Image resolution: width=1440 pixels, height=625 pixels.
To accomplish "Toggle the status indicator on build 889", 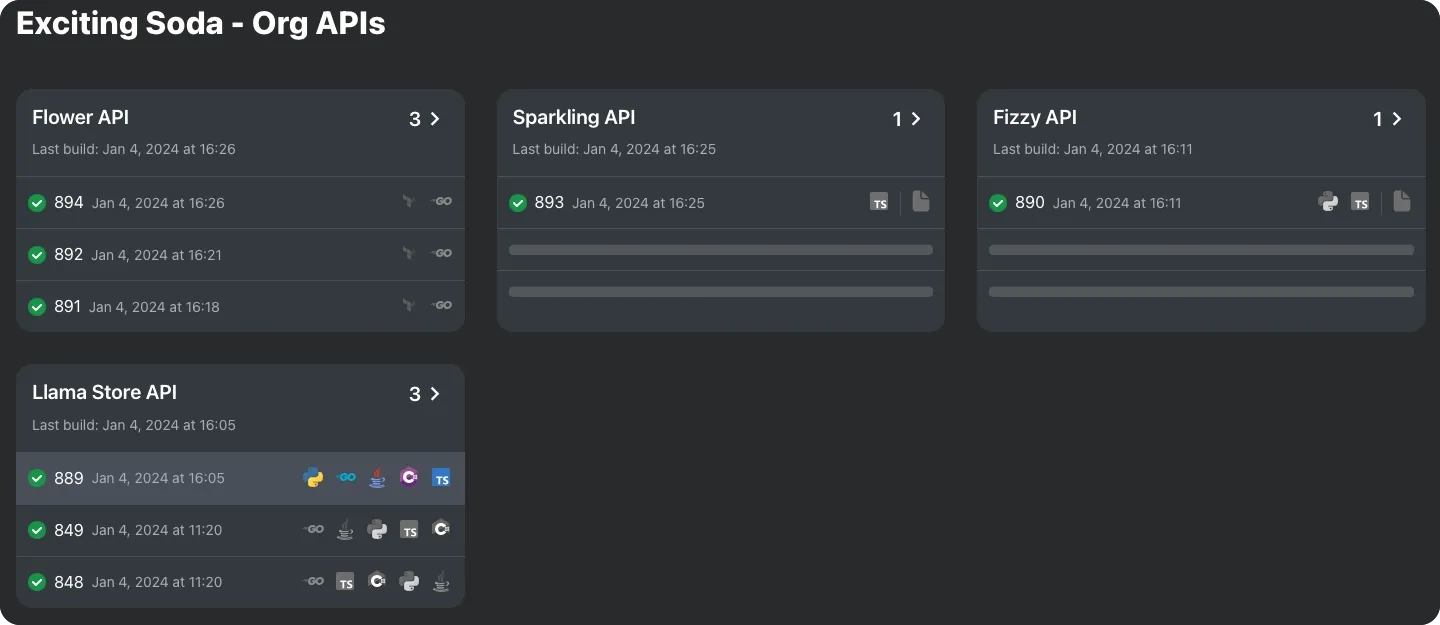I will pos(37,478).
